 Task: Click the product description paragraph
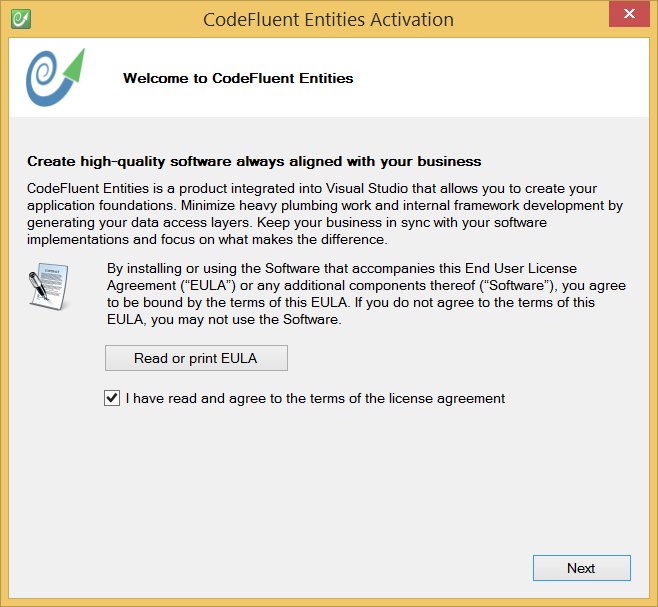pyautogui.click(x=325, y=214)
